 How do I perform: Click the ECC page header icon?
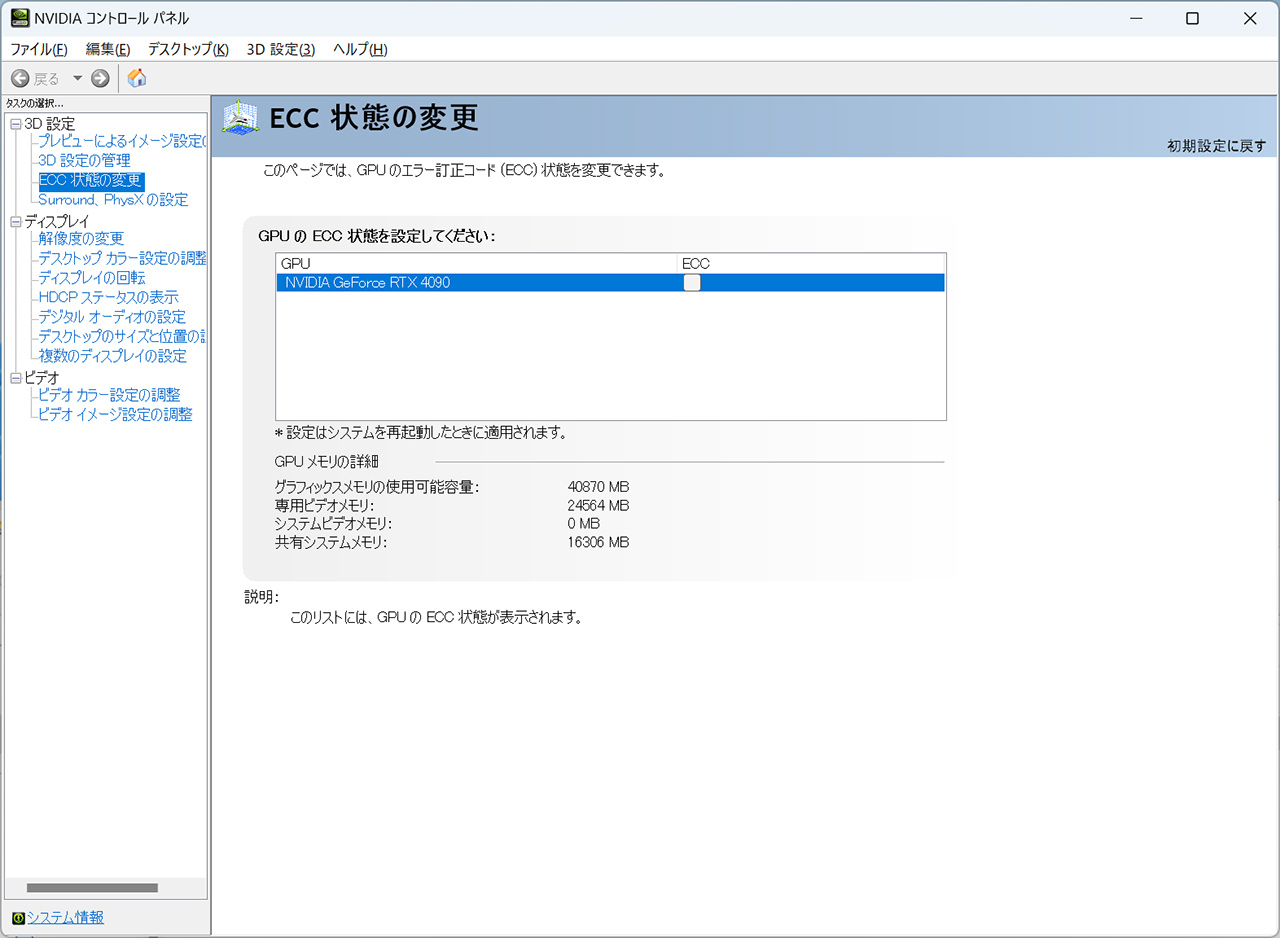[x=241, y=118]
